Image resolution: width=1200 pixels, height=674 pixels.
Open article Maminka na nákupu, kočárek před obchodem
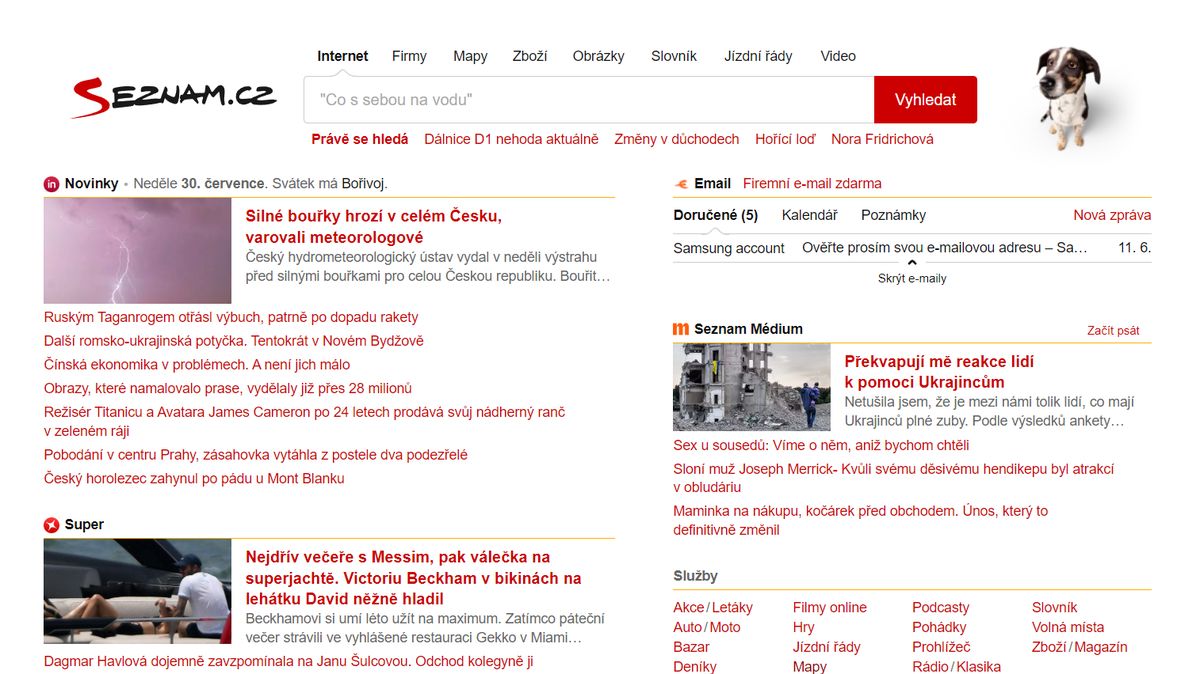point(860,520)
